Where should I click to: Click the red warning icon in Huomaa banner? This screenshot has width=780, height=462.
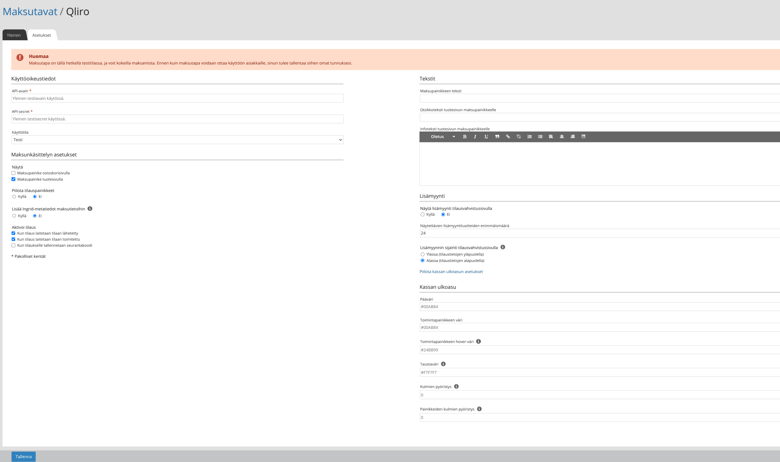tap(20, 58)
